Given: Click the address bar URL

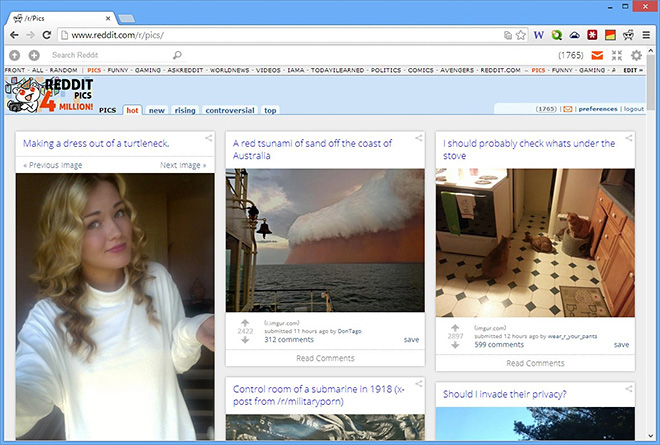Looking at the screenshot, I should click(118, 35).
